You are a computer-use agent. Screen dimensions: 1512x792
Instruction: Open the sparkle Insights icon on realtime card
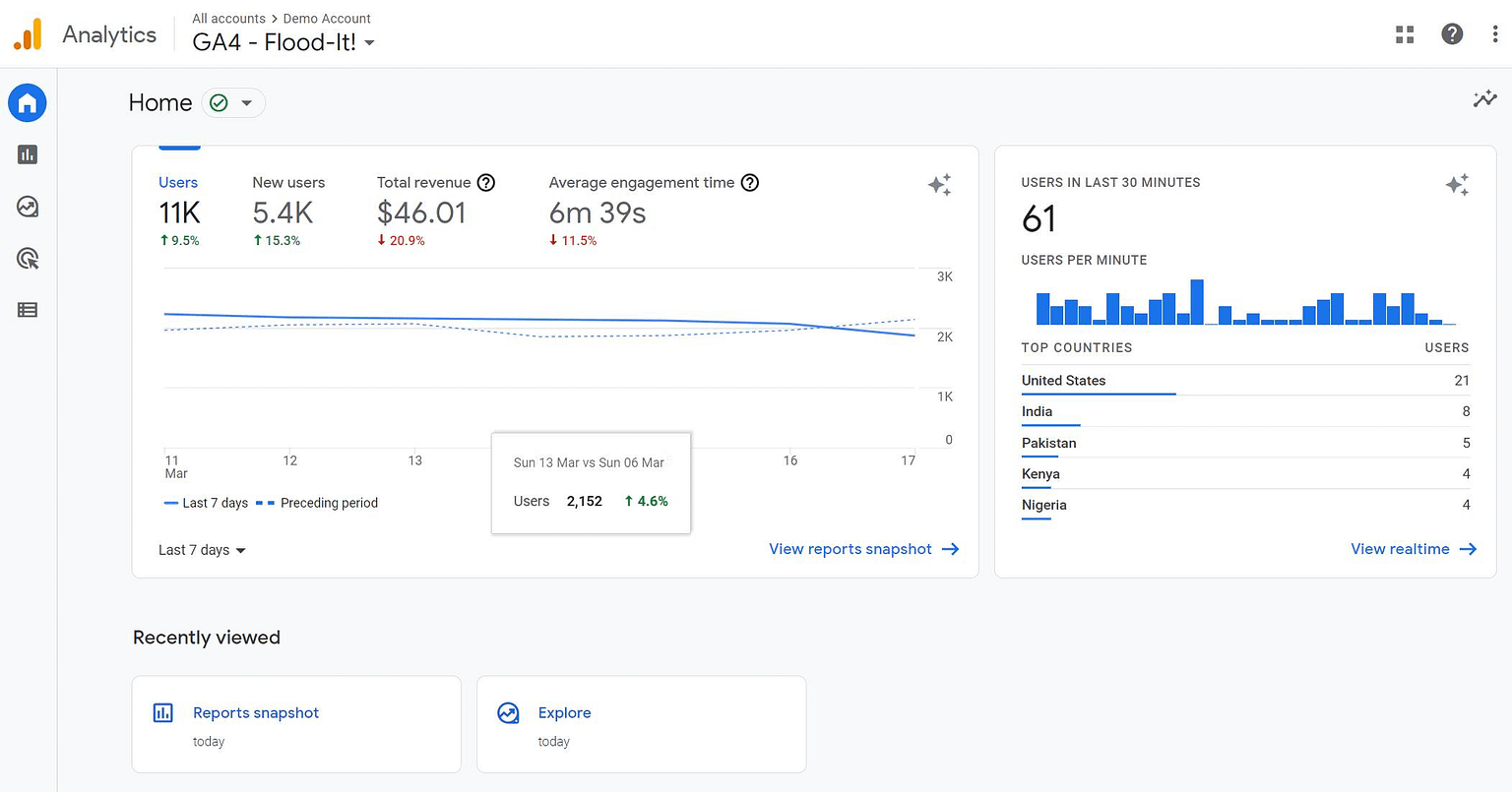click(1458, 183)
